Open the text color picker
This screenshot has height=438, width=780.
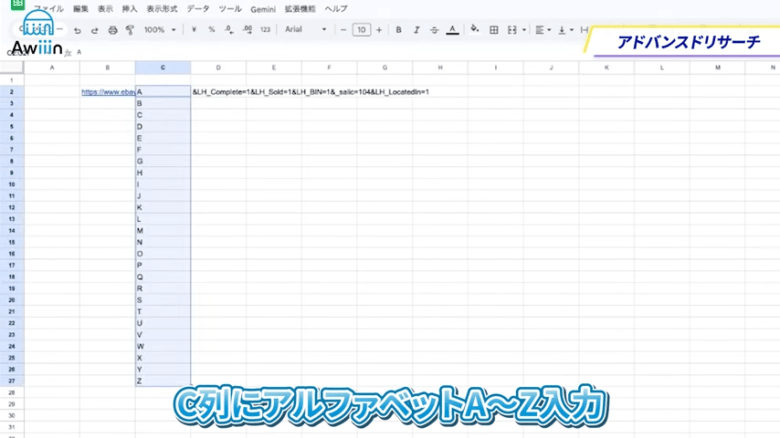452,30
